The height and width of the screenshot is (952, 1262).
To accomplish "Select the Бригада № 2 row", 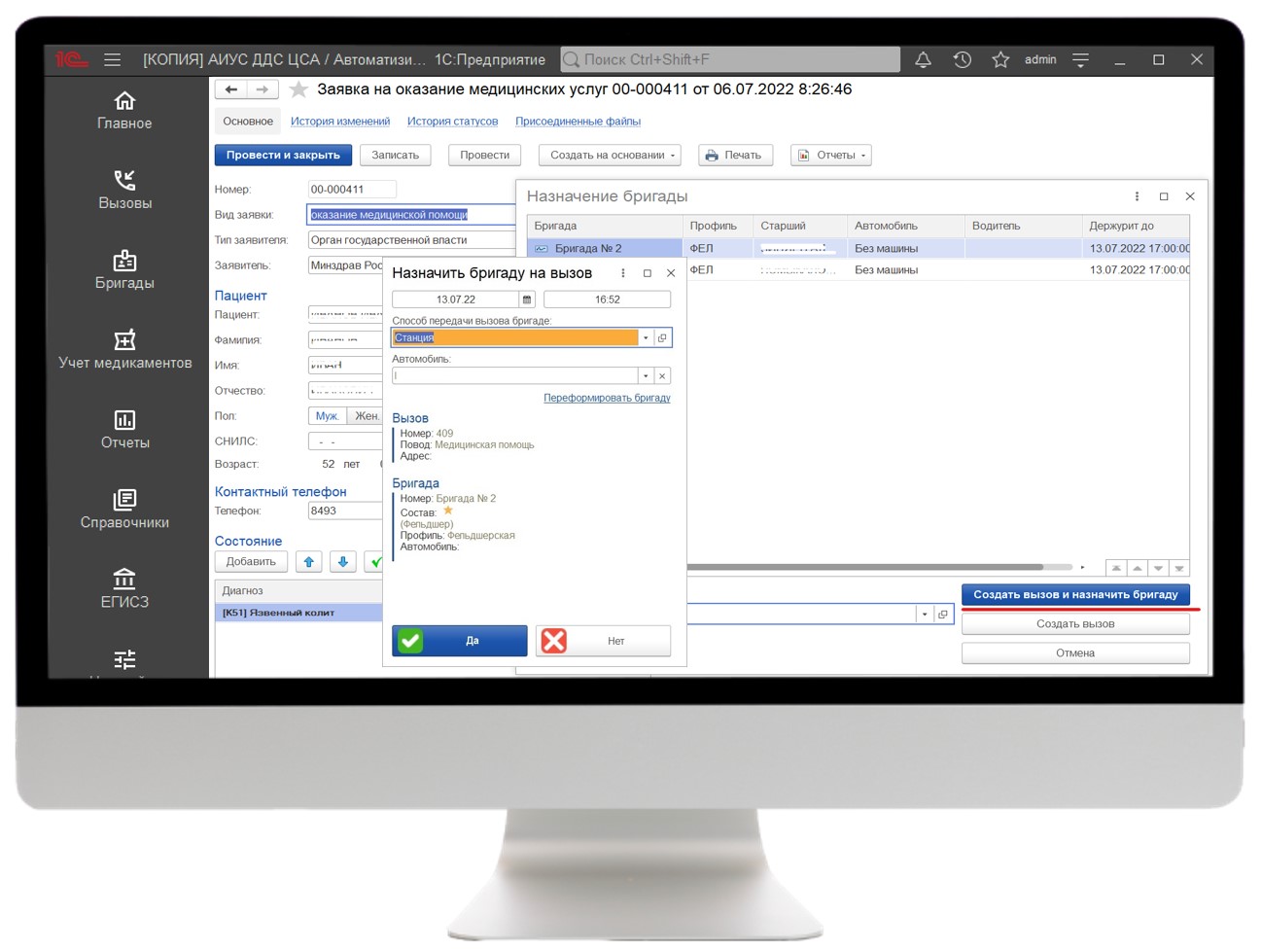I will 859,249.
